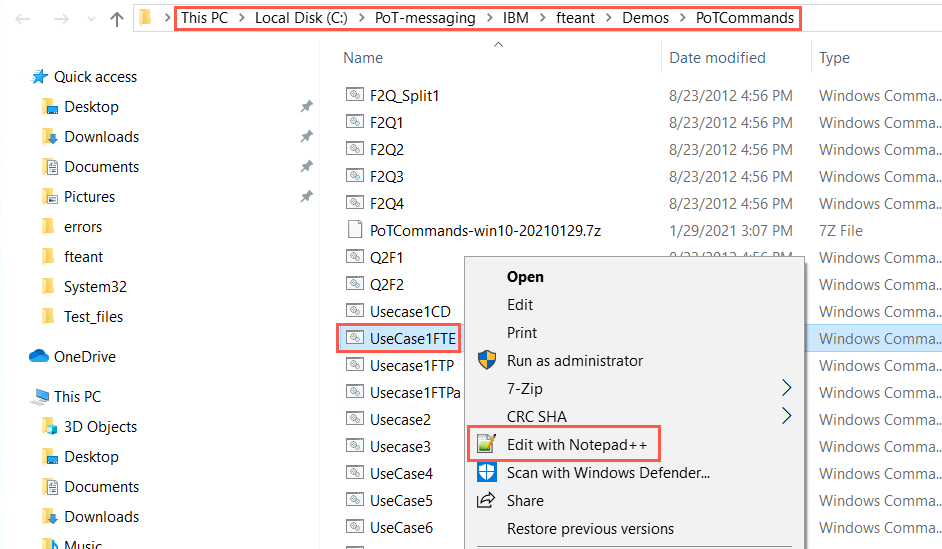The height and width of the screenshot is (549, 942).
Task: Expand chevron after IBM in address path
Action: (x=542, y=18)
